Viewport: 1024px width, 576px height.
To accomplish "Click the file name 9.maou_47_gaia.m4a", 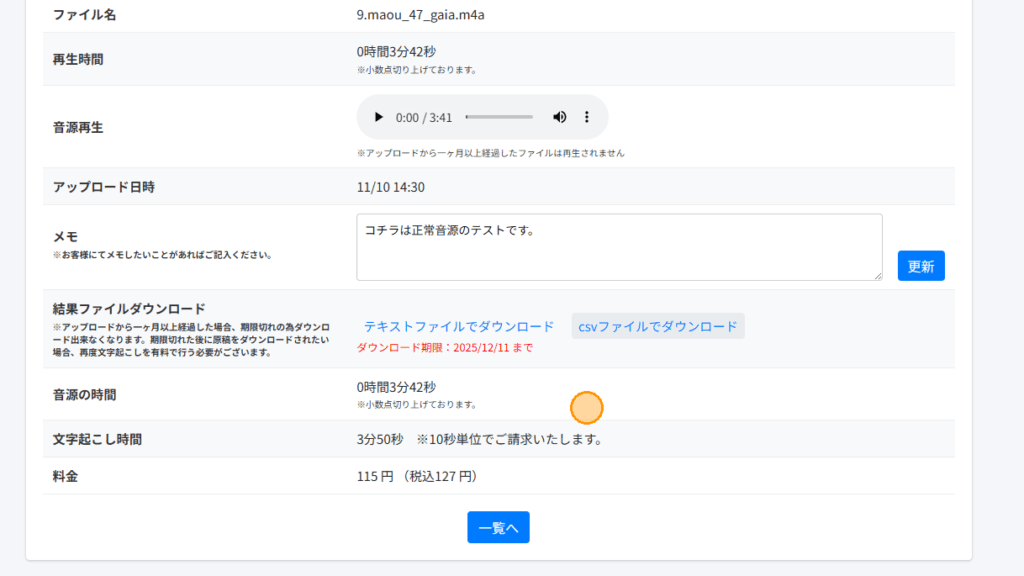I will coord(413,15).
